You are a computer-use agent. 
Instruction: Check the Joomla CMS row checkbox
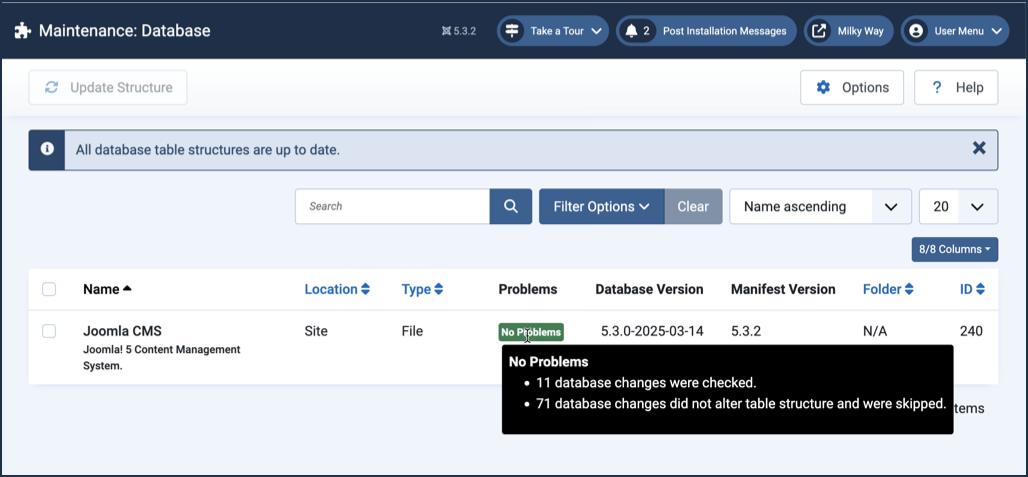pos(49,331)
